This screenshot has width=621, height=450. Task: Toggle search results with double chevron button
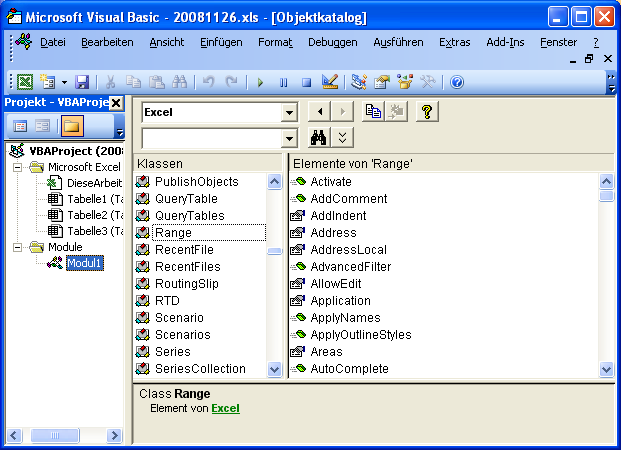343,138
